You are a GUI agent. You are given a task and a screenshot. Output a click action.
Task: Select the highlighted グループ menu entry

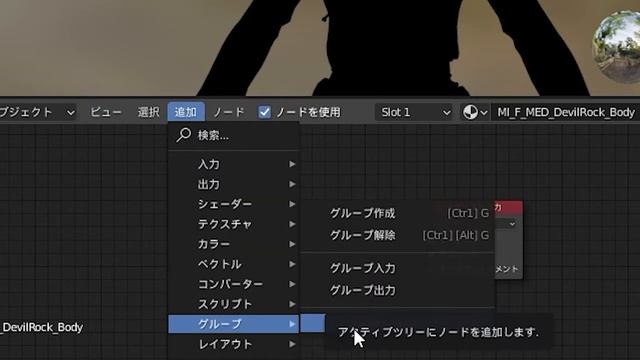point(234,324)
